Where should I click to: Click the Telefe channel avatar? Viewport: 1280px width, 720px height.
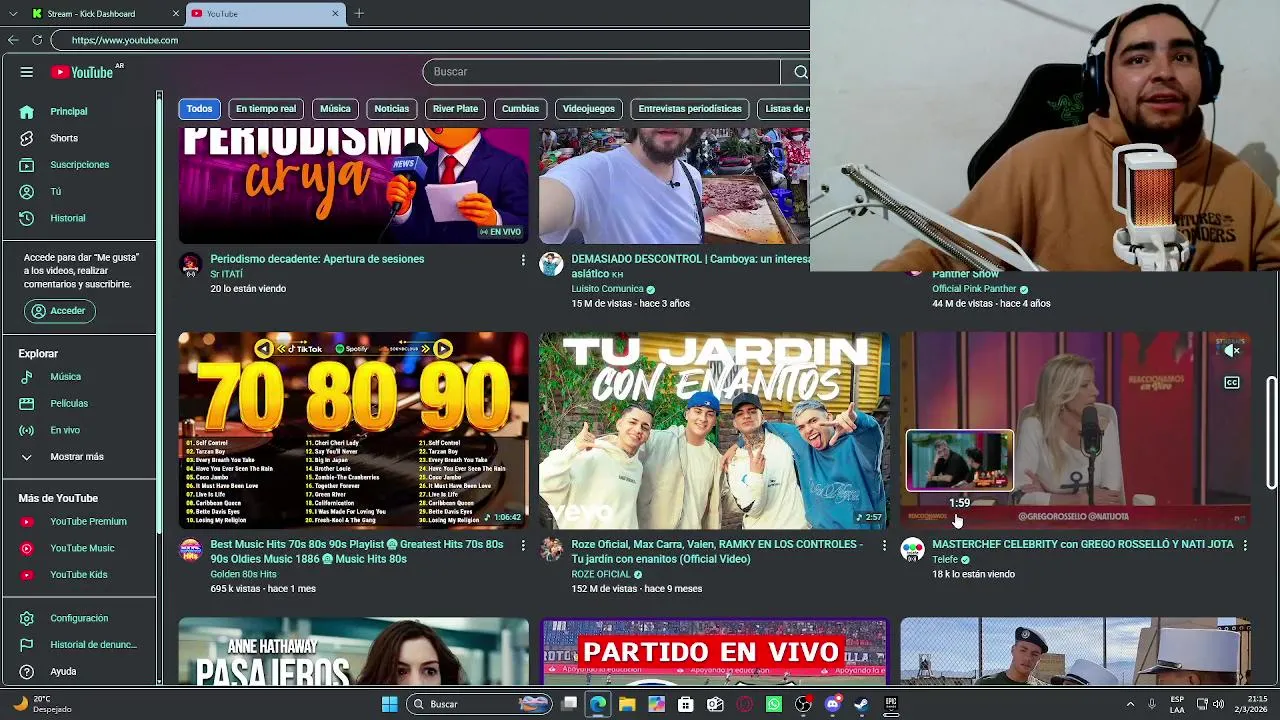[x=912, y=550]
